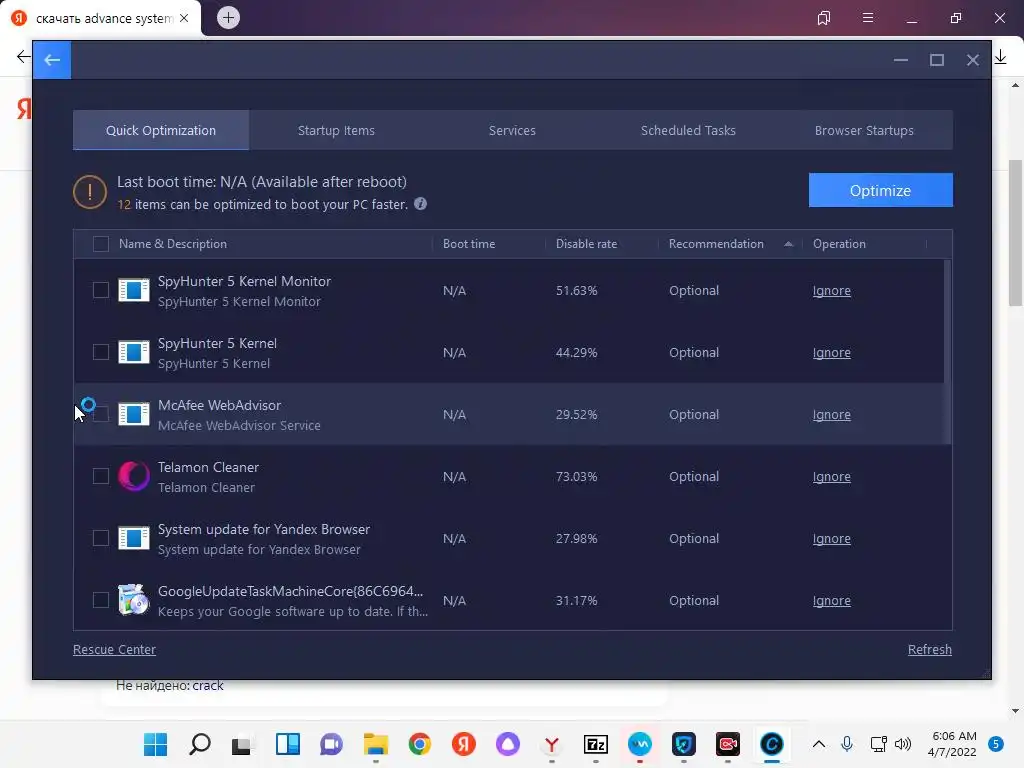The image size is (1024, 768).
Task: Check the SpyHunter 5 Kernel checkbox
Action: (101, 352)
